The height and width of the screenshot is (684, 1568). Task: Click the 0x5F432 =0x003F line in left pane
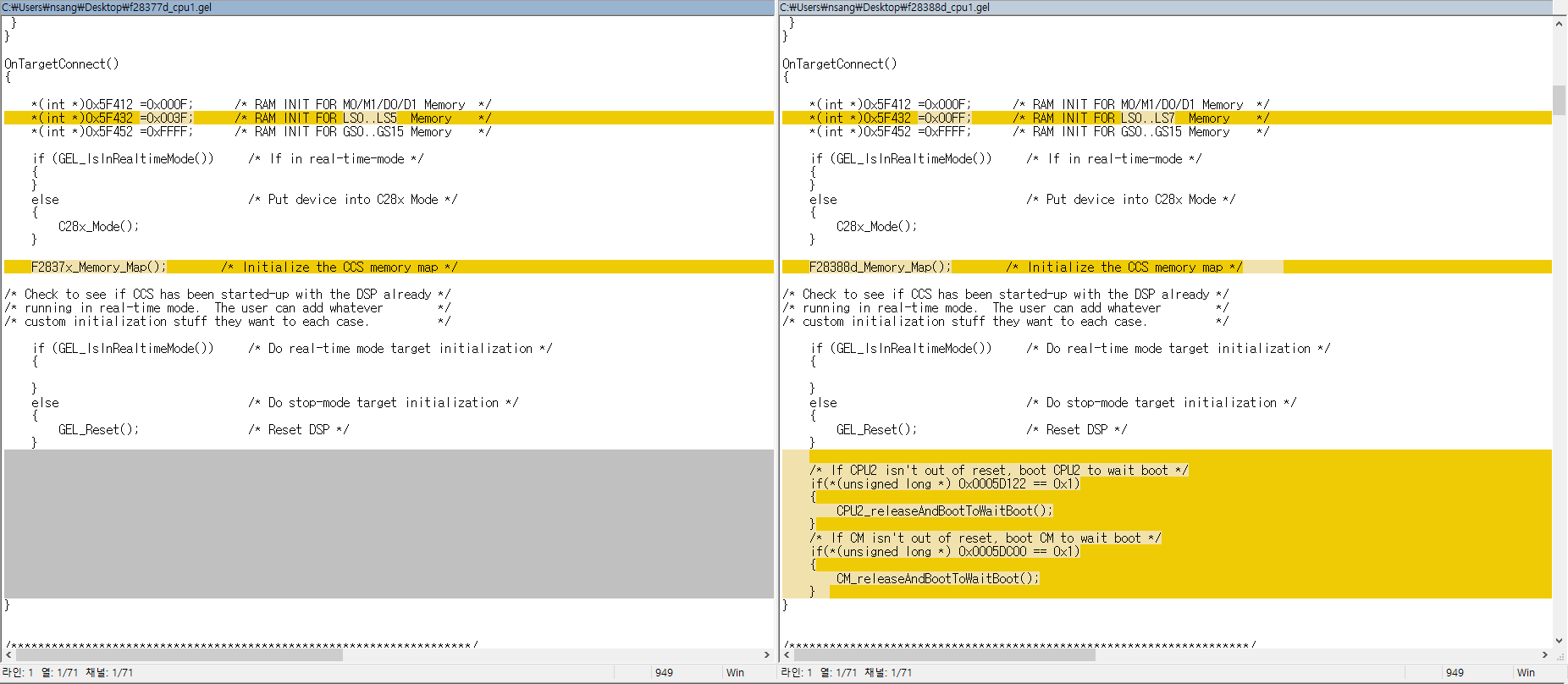coord(389,119)
